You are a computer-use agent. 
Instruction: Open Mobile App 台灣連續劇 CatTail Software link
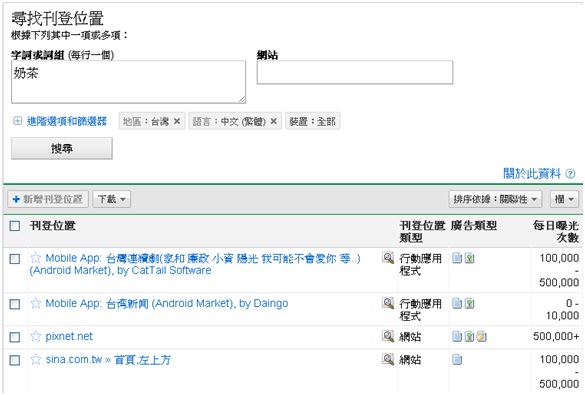coord(195,264)
